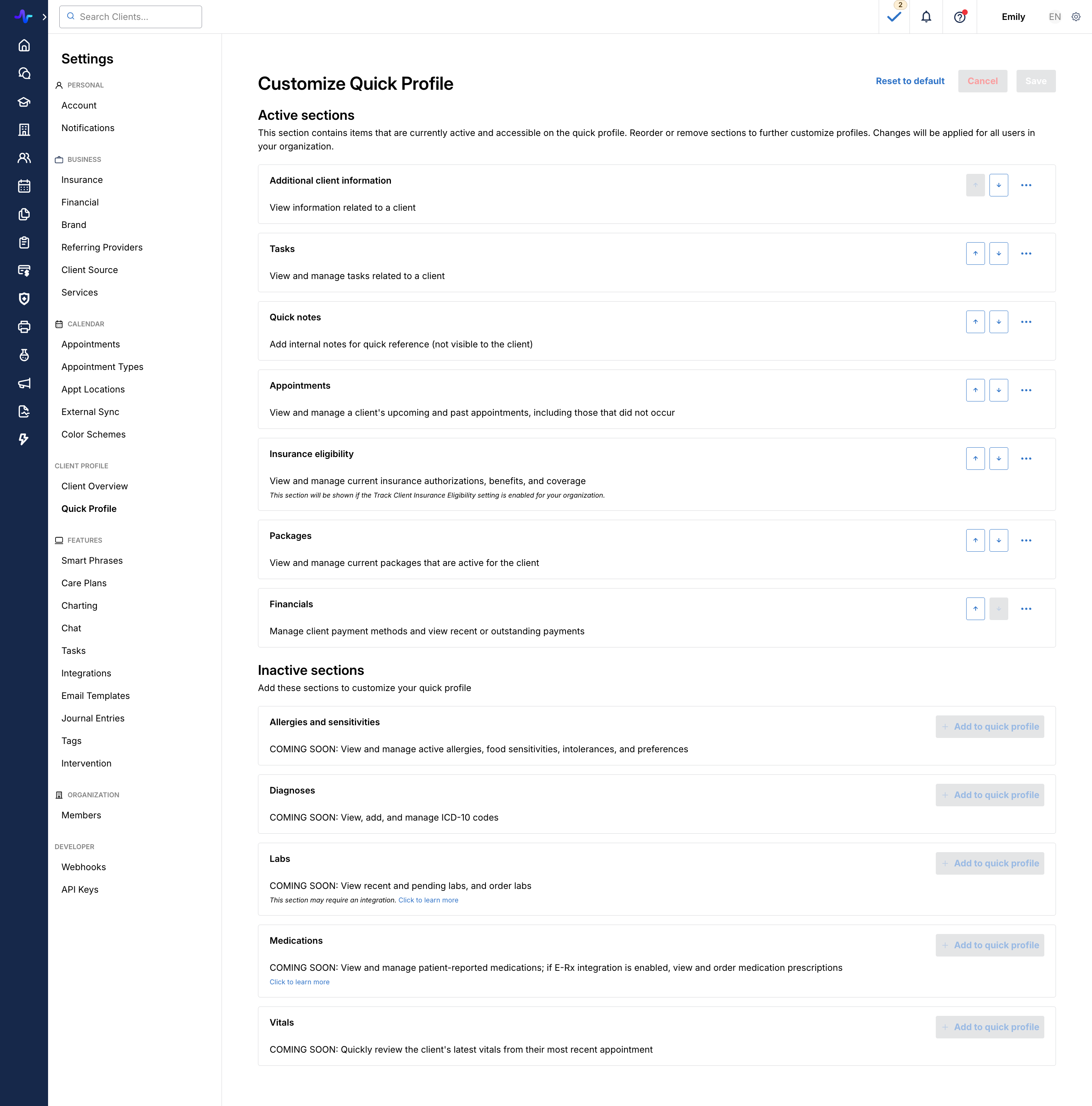The image size is (1092, 1106).
Task: Open the help question mark icon
Action: point(960,17)
